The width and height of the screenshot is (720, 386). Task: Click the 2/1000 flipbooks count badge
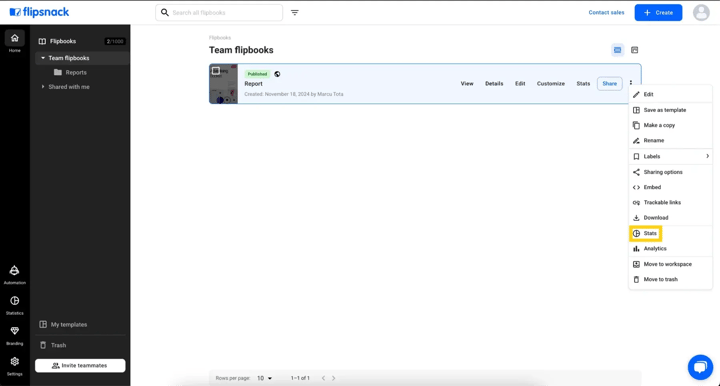pyautogui.click(x=115, y=41)
